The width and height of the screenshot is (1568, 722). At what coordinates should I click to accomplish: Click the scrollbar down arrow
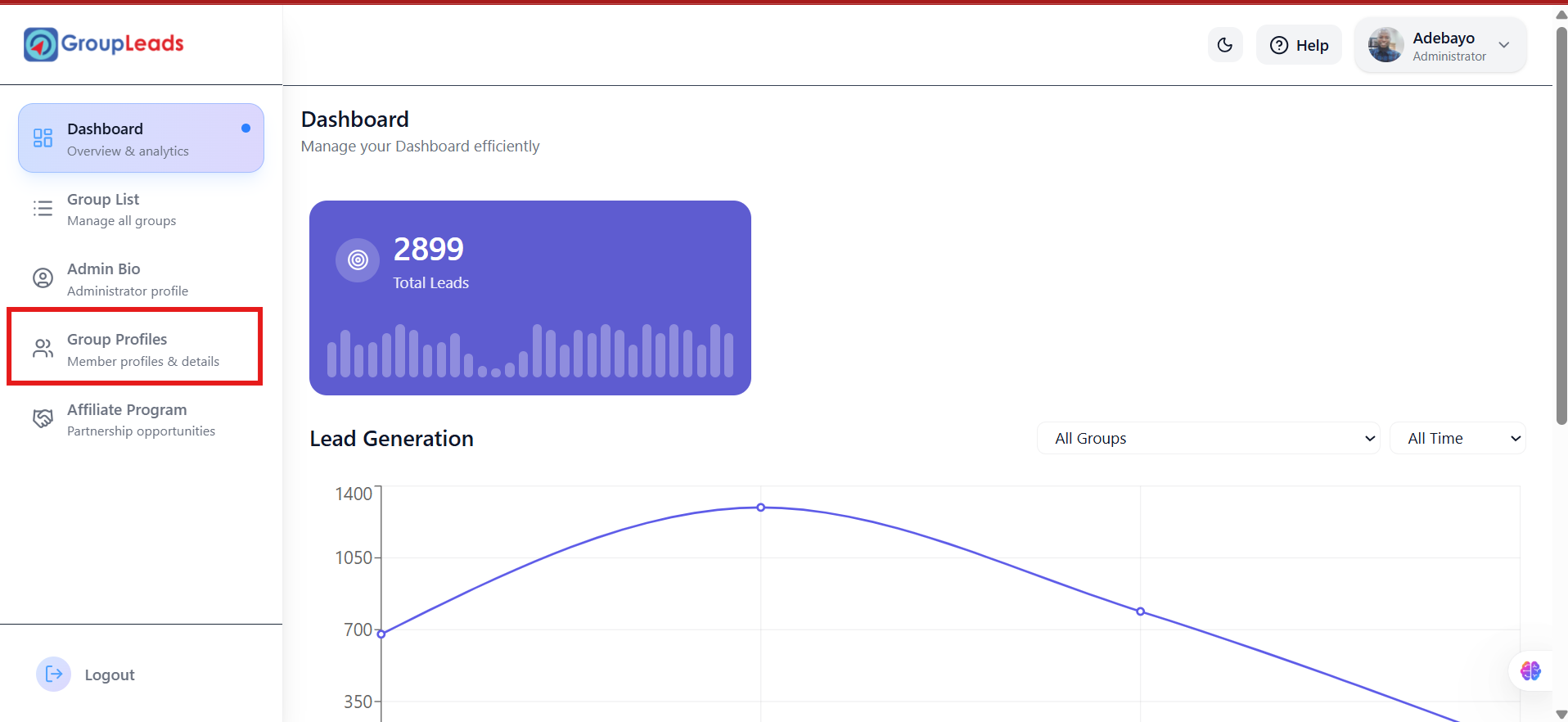1561,715
